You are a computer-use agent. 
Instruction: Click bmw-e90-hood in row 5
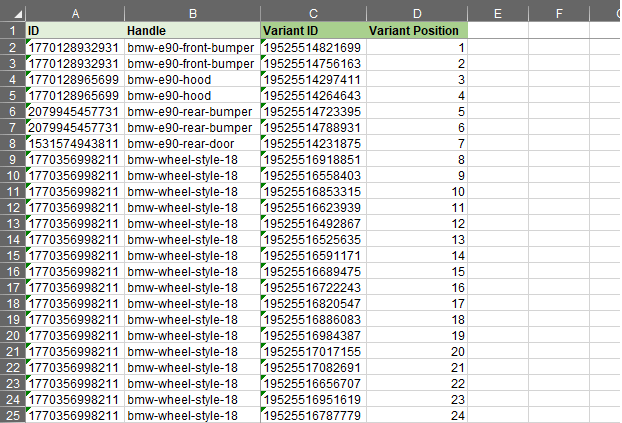point(193,95)
